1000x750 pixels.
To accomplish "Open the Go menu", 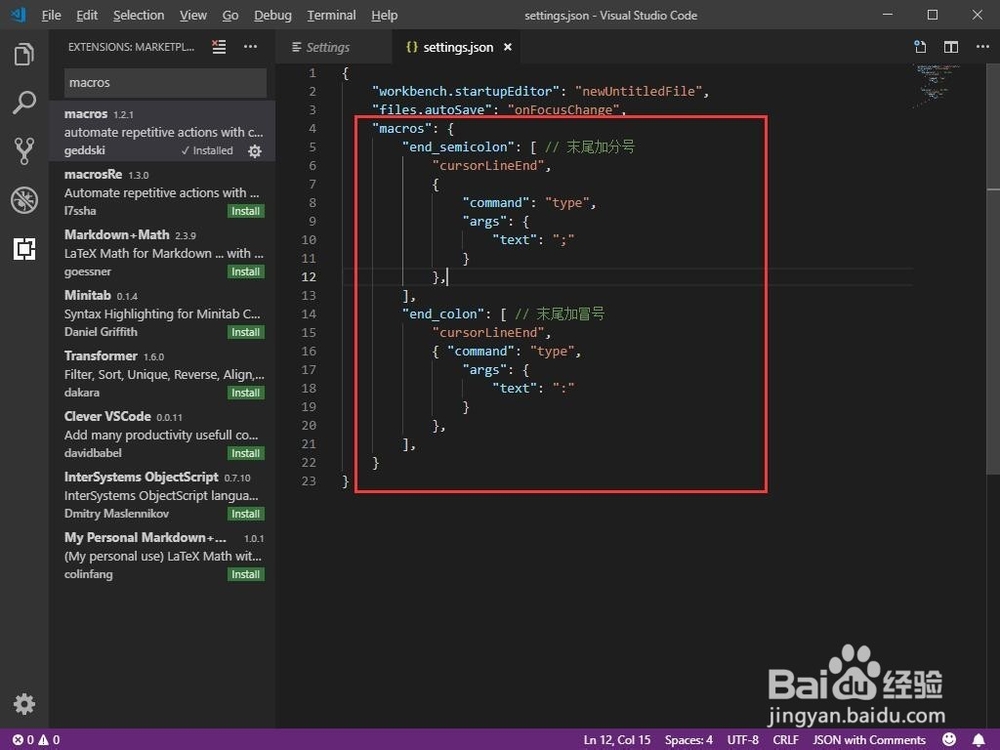I will [230, 15].
